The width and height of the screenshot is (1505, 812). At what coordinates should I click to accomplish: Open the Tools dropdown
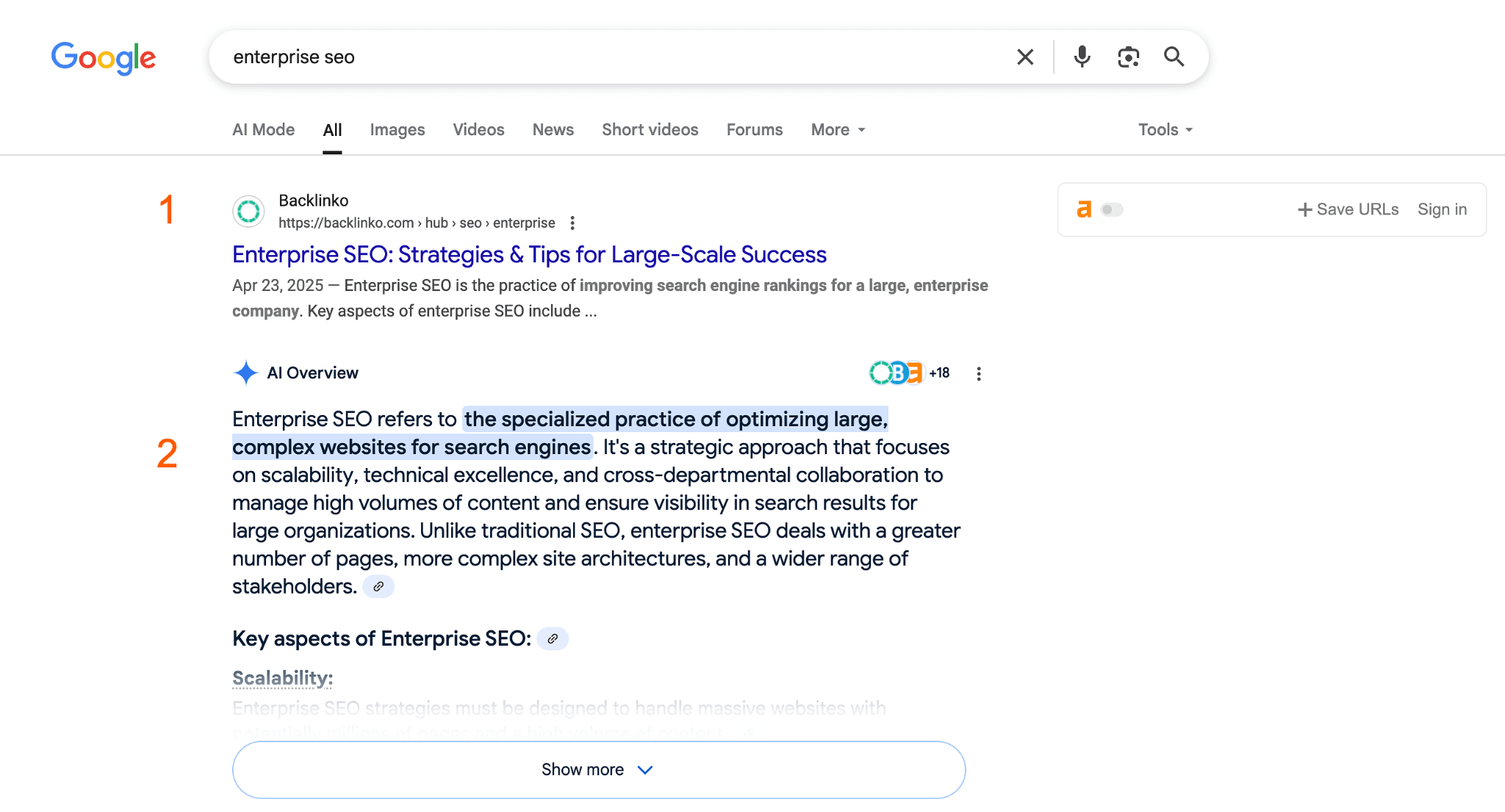click(1165, 129)
